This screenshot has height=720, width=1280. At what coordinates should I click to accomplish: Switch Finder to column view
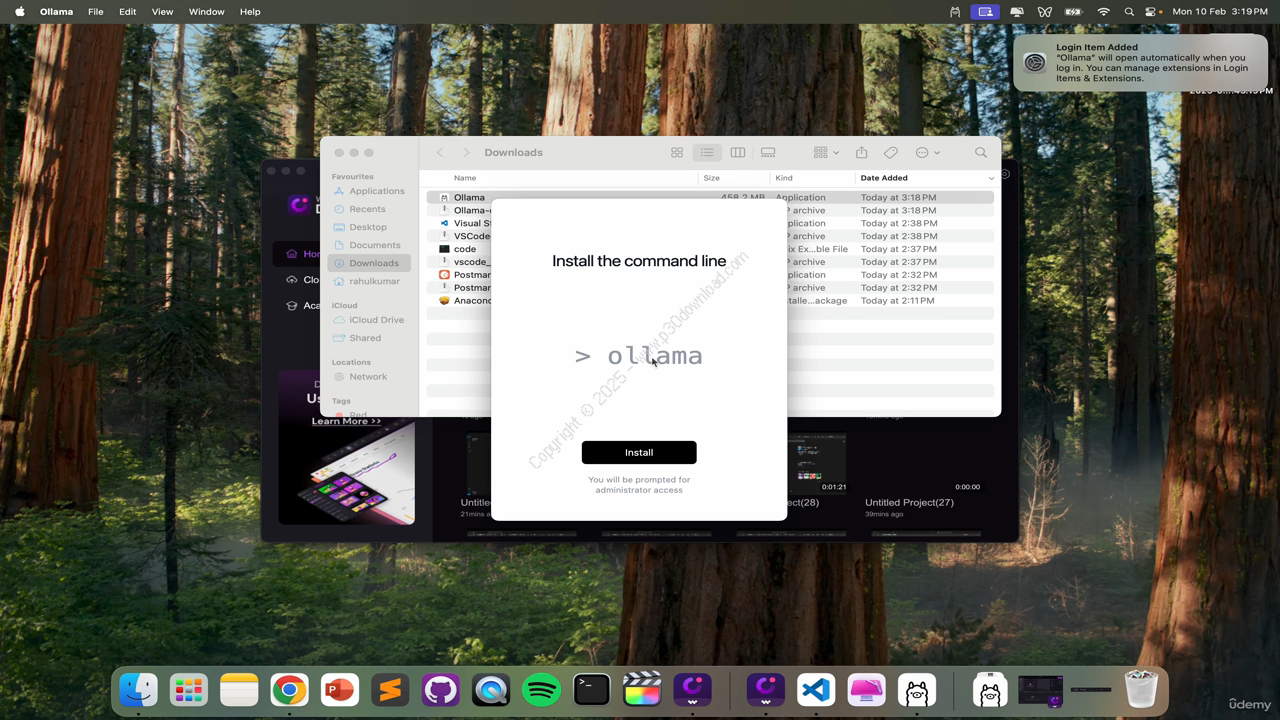(738, 152)
